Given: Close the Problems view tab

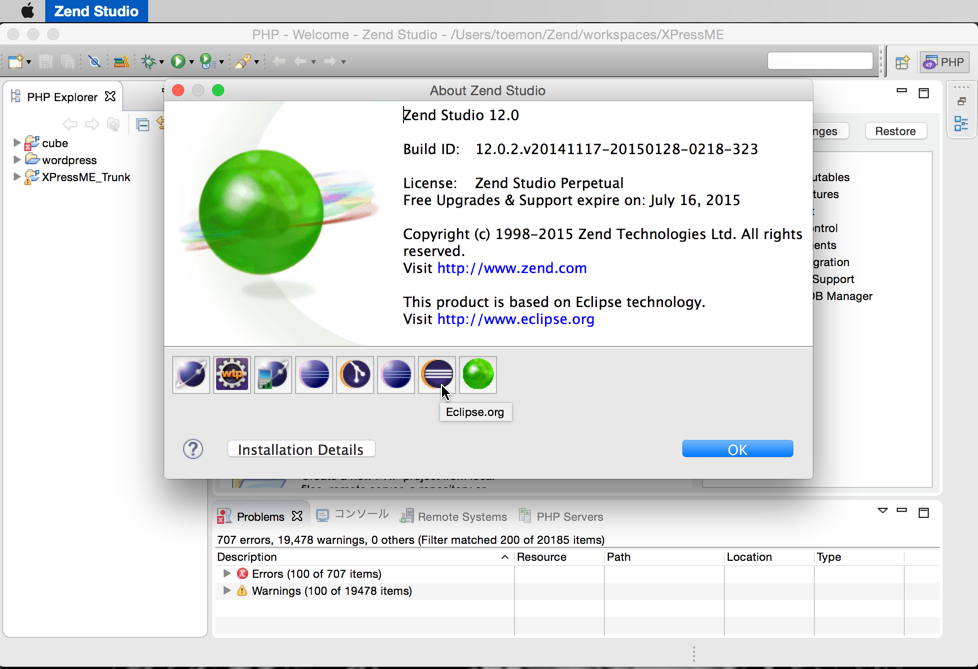Looking at the screenshot, I should pos(297,516).
